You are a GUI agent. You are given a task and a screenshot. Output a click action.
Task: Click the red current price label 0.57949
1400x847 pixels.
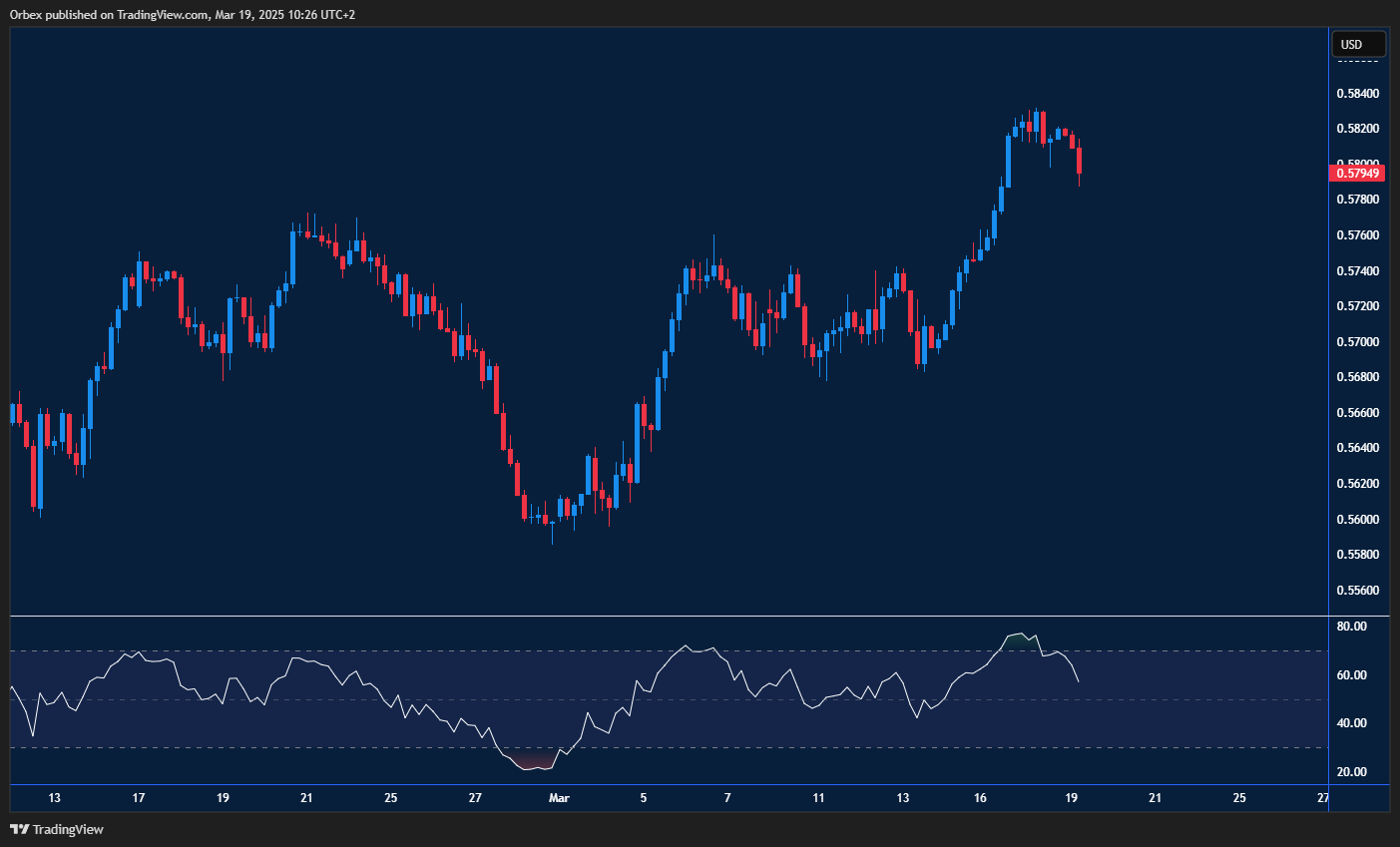tap(1358, 173)
